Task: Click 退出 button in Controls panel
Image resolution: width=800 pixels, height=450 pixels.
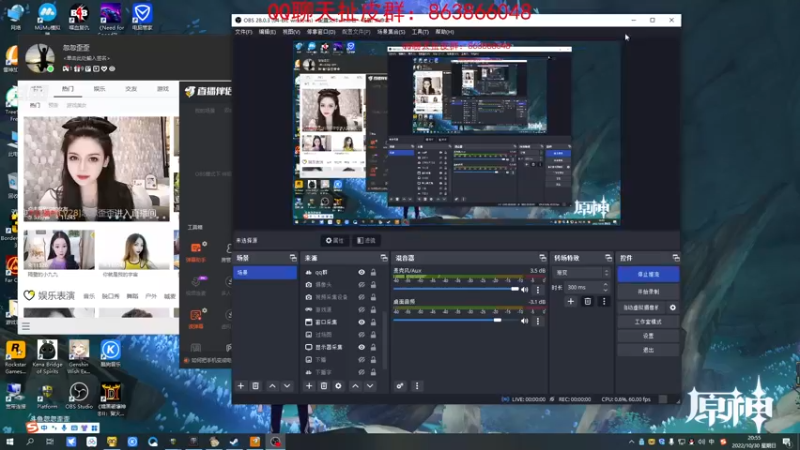Action: pyautogui.click(x=648, y=350)
